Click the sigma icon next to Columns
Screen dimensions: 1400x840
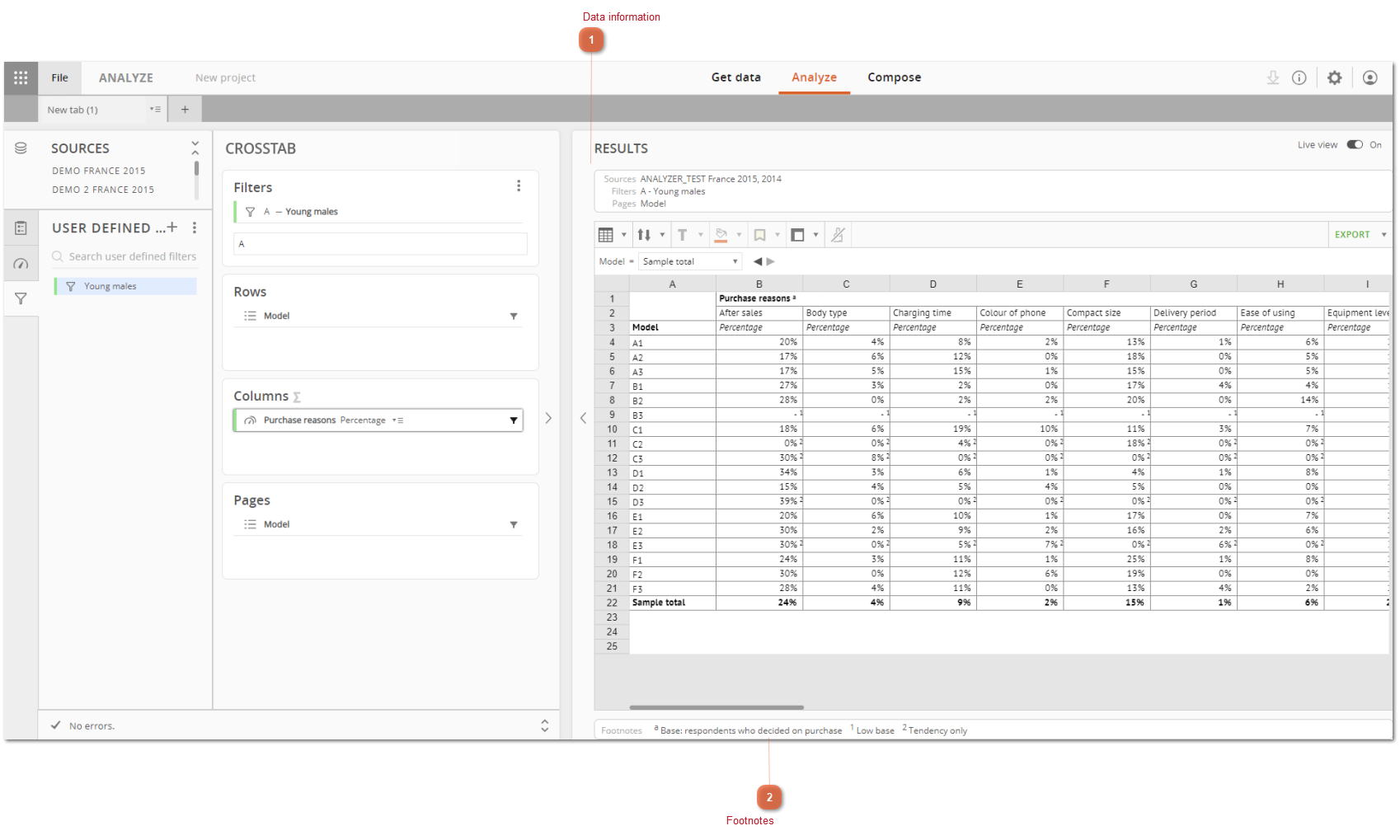297,397
